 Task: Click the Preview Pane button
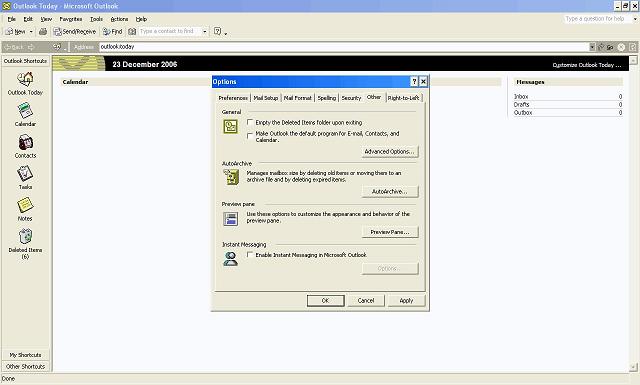[390, 232]
